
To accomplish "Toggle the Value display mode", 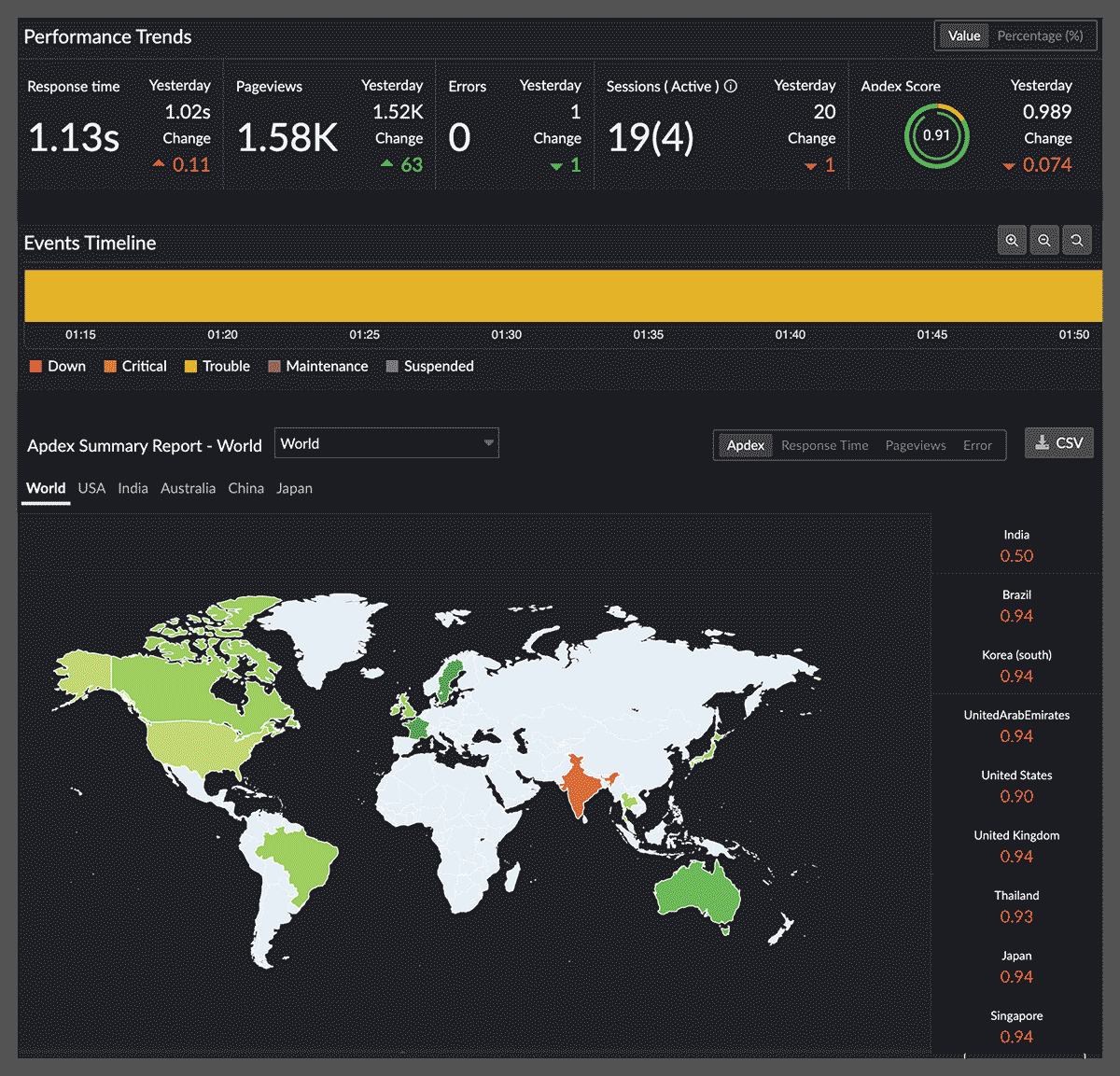I will (963, 35).
